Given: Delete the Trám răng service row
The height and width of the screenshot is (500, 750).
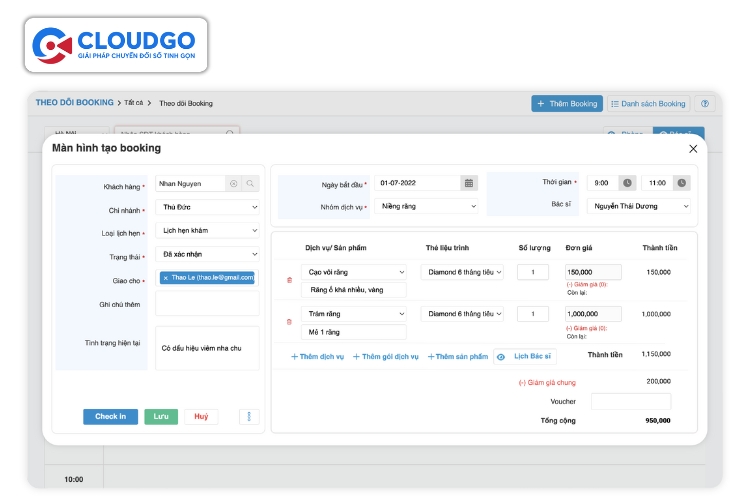Looking at the screenshot, I should click(x=290, y=322).
